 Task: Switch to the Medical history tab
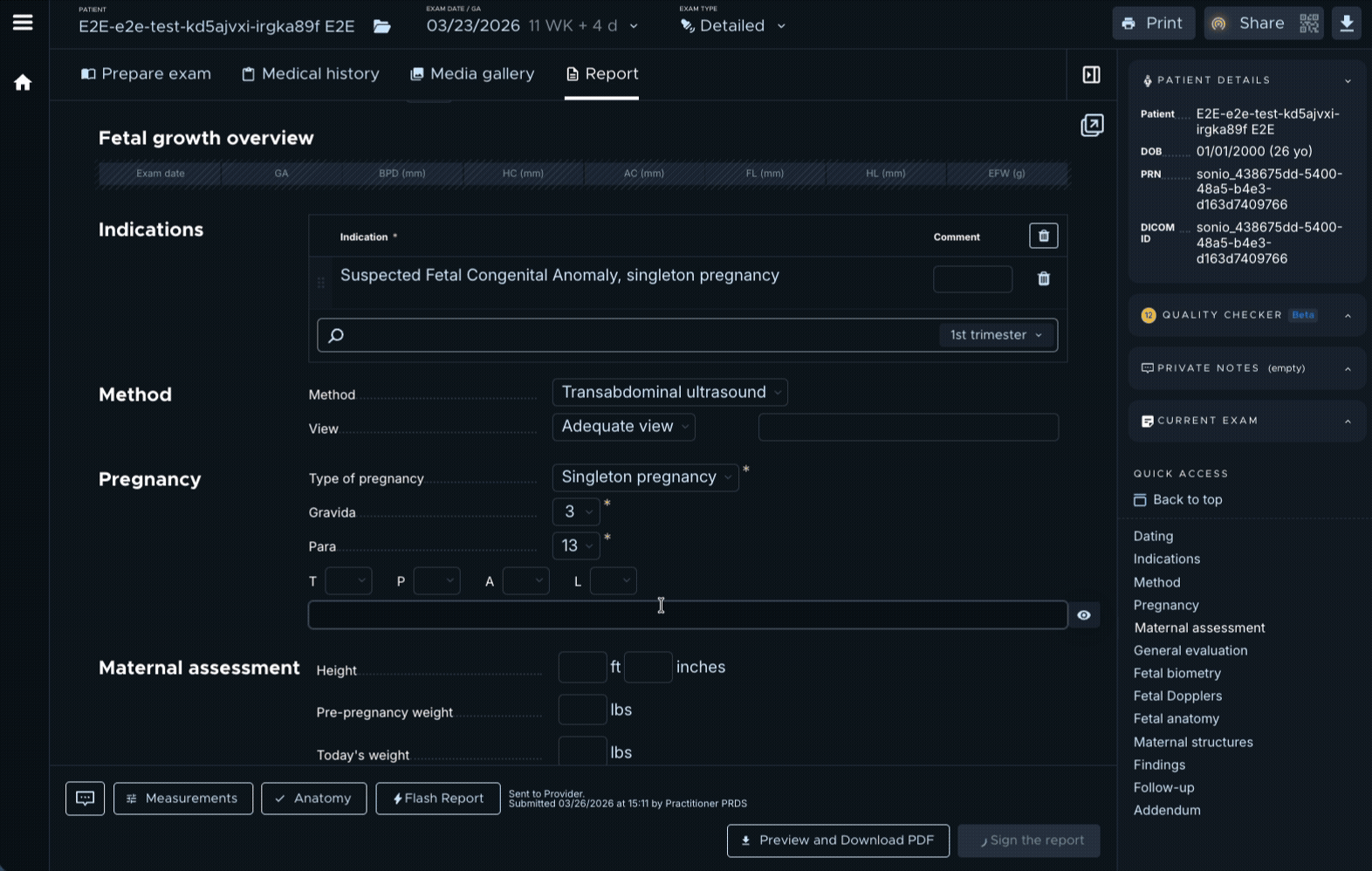[311, 74]
